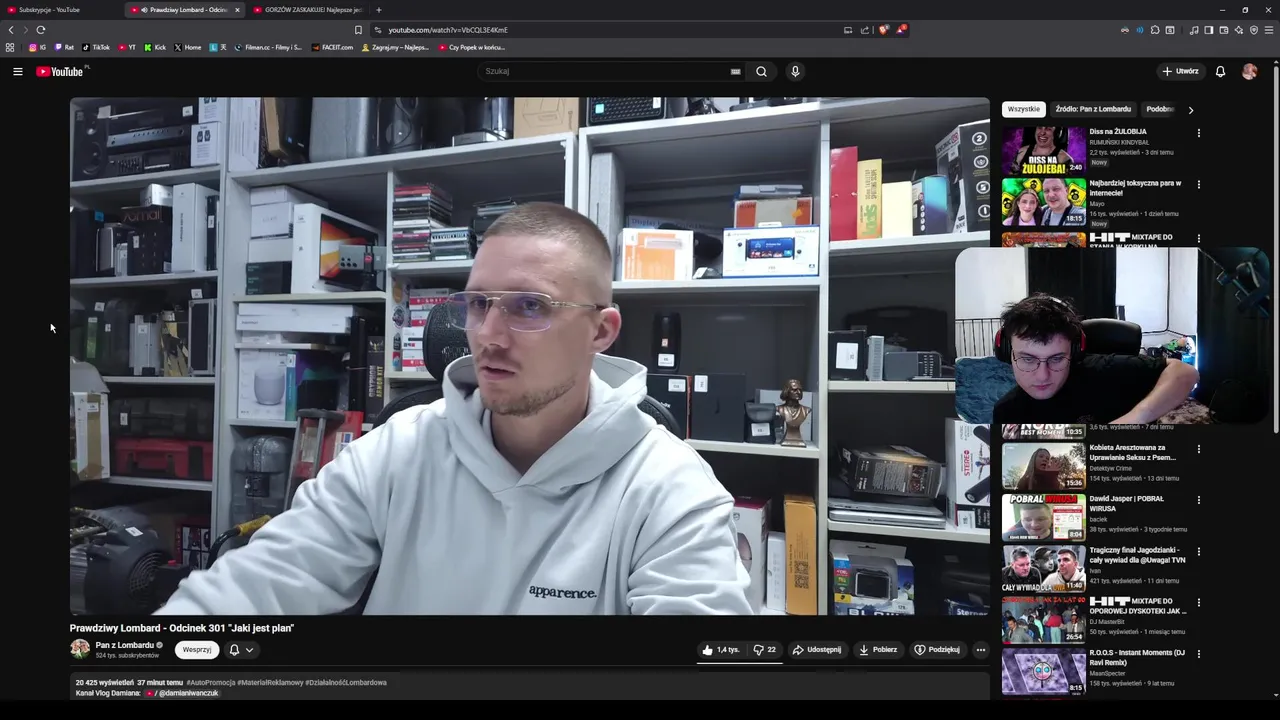The height and width of the screenshot is (720, 1280).
Task: Open Brave Rewards triangle icon
Action: [x=900, y=30]
